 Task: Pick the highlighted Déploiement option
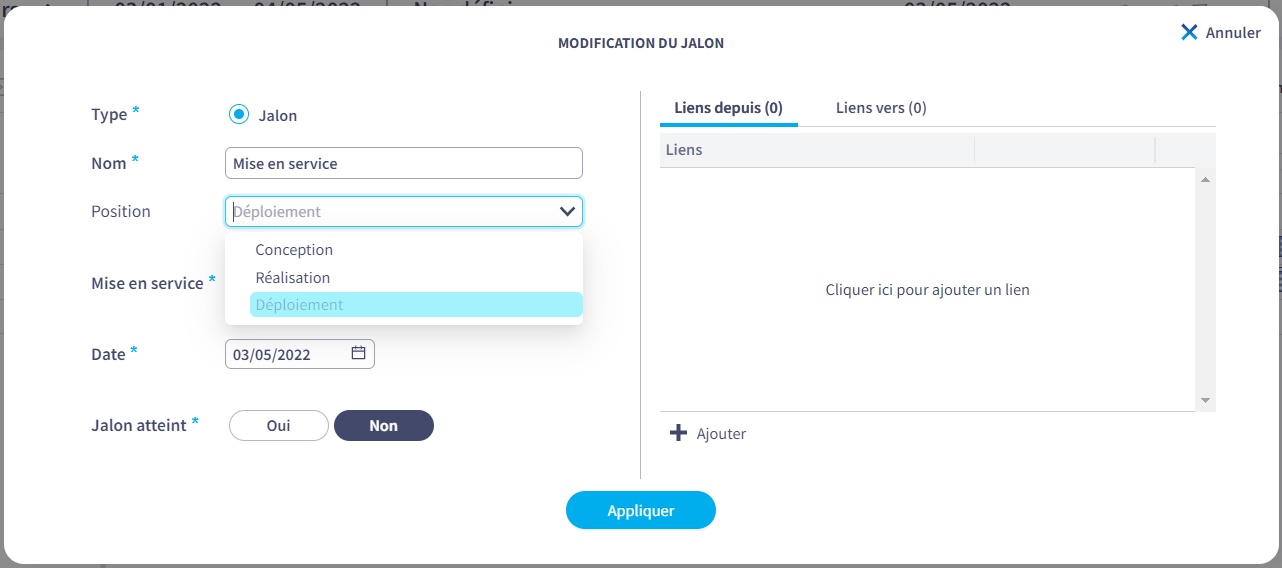416,305
